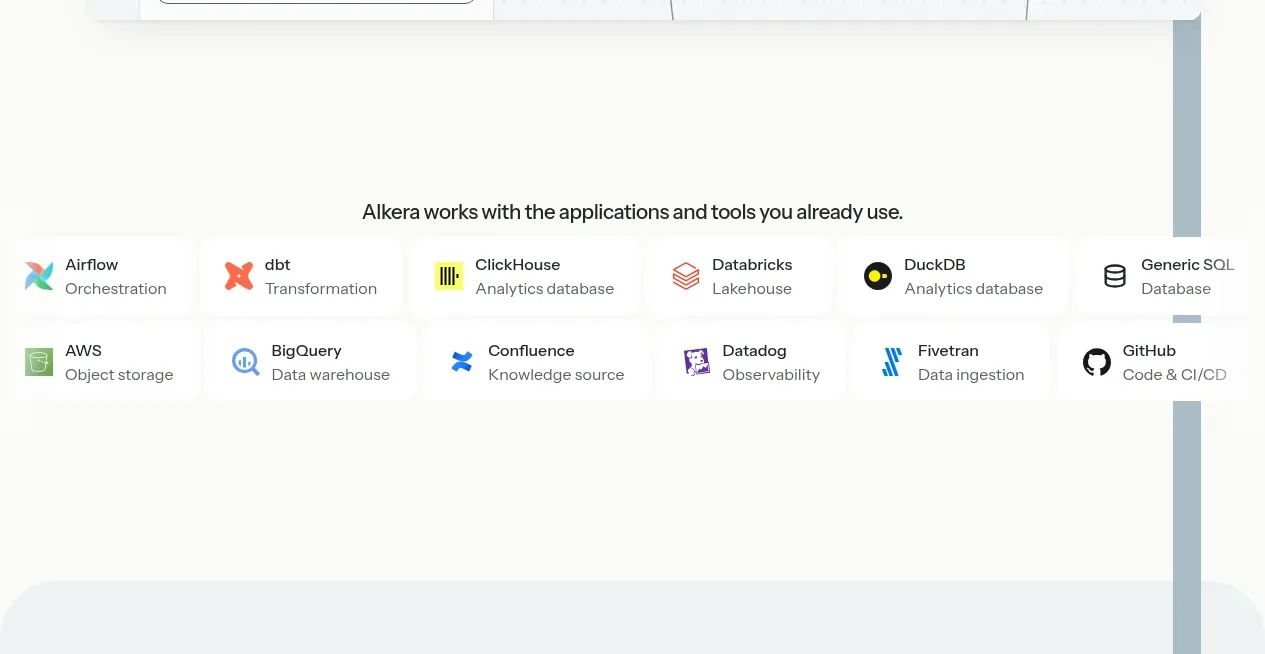Click 'Knowledge source' under Confluence
The image size is (1265, 654).
pyautogui.click(x=556, y=375)
